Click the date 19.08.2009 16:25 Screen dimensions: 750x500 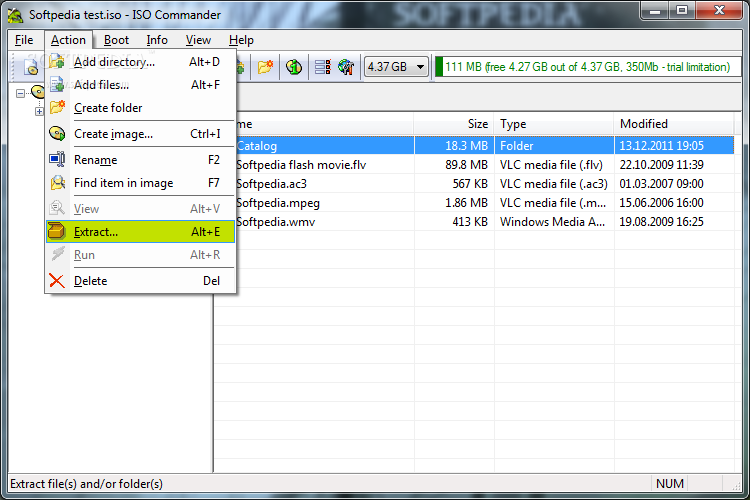661,222
